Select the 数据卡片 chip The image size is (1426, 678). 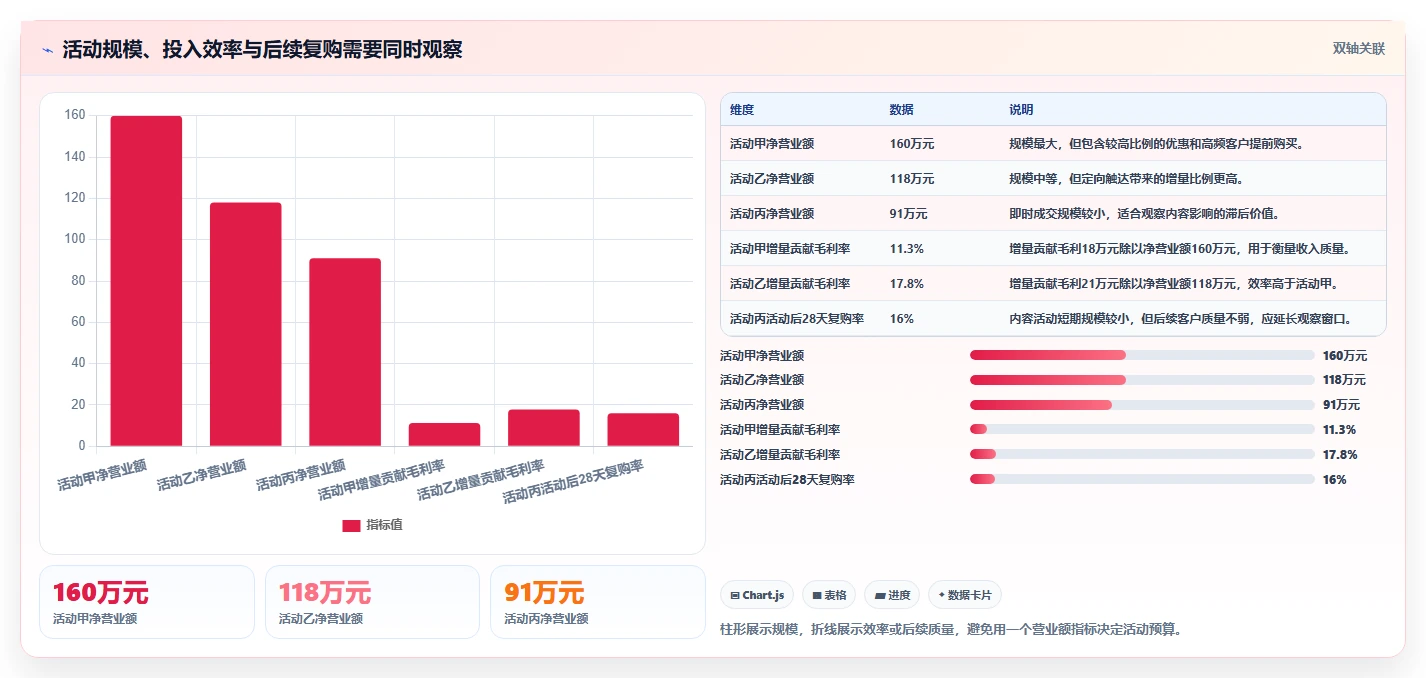[965, 595]
